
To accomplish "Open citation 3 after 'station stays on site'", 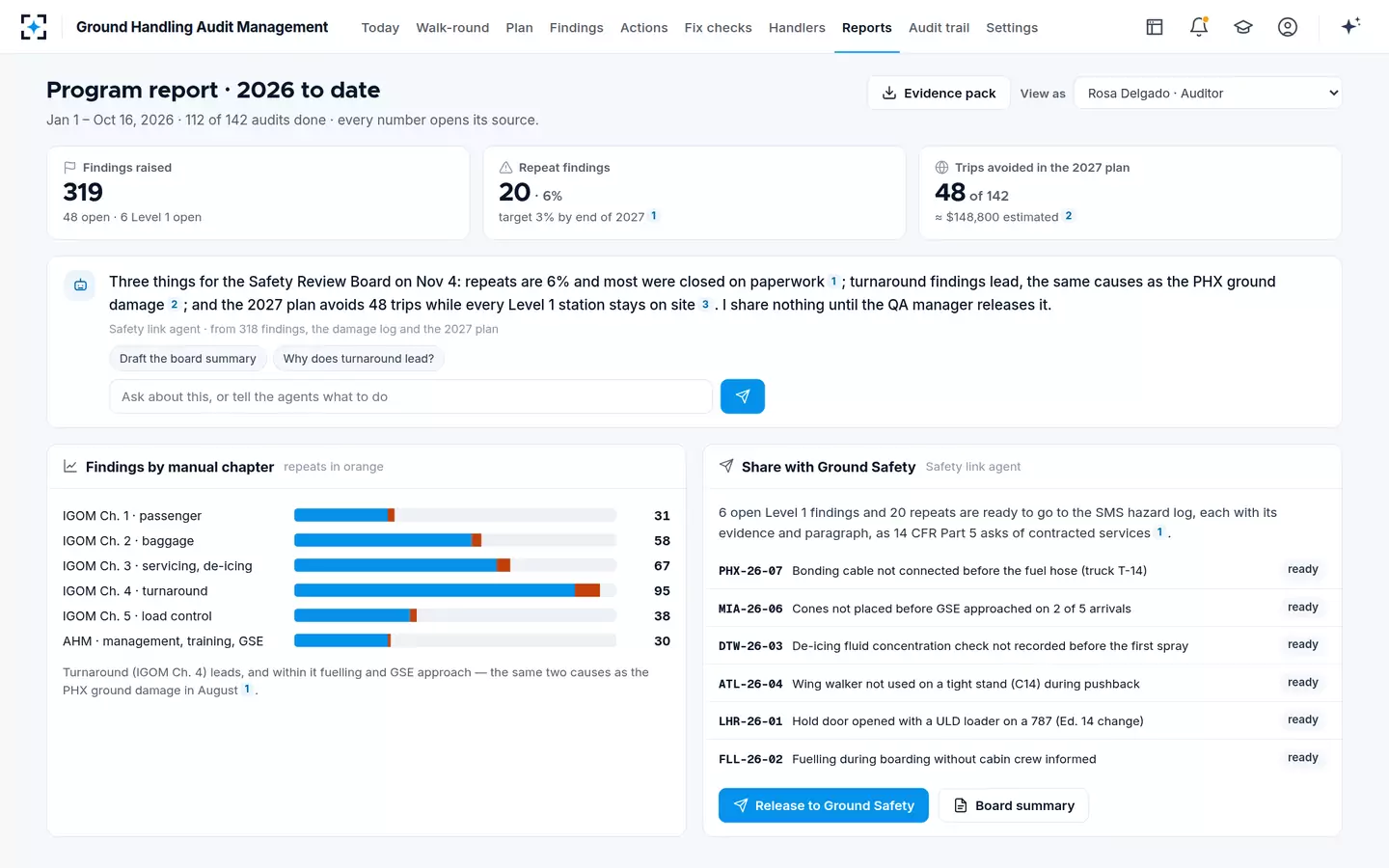I will pyautogui.click(x=705, y=305).
